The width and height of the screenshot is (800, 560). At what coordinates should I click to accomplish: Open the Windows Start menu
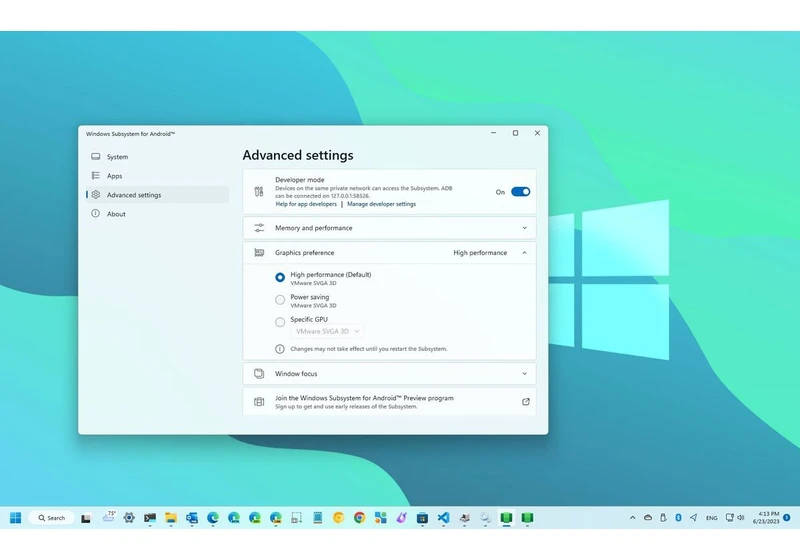(15, 518)
